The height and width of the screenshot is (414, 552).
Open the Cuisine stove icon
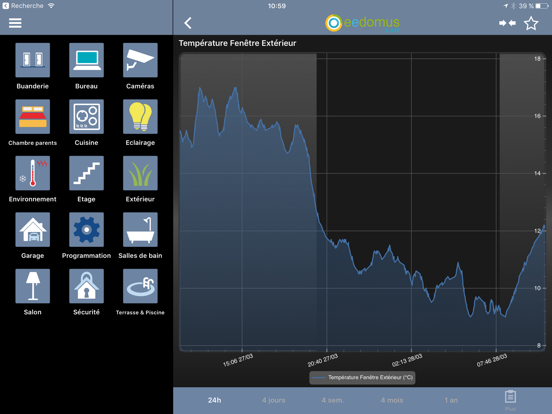[87, 117]
